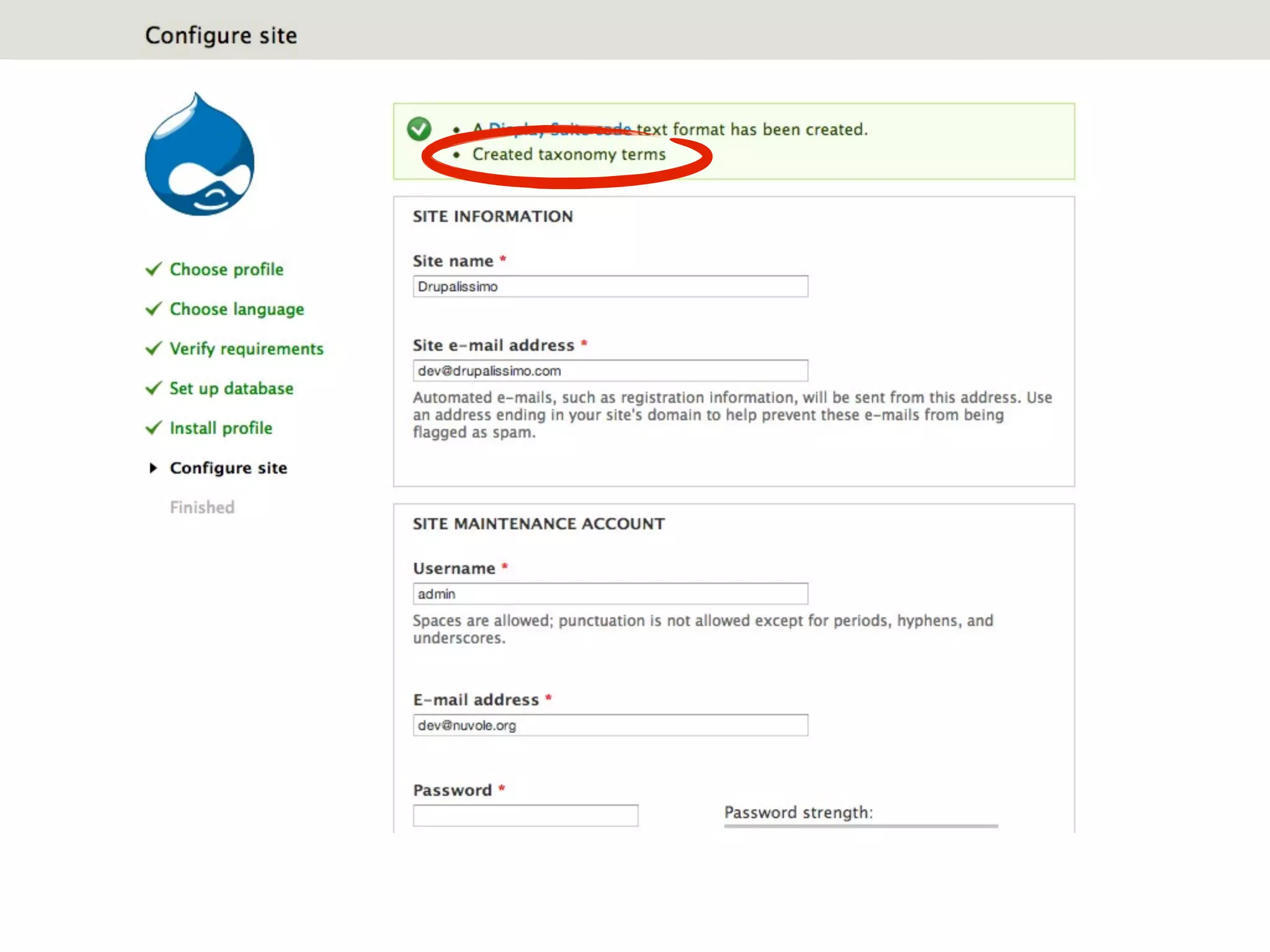Click the Configure site page heading

point(221,35)
